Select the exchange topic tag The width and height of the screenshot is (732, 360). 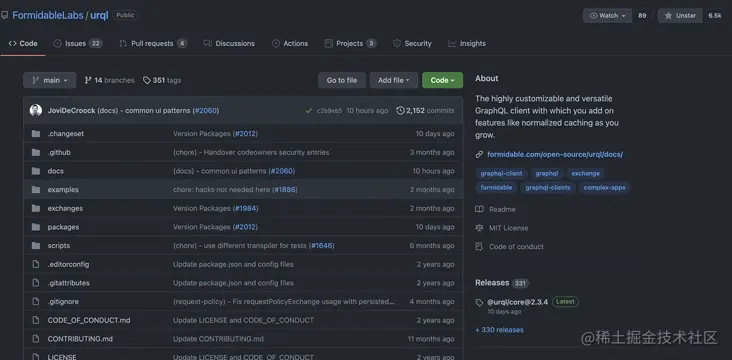(585, 174)
